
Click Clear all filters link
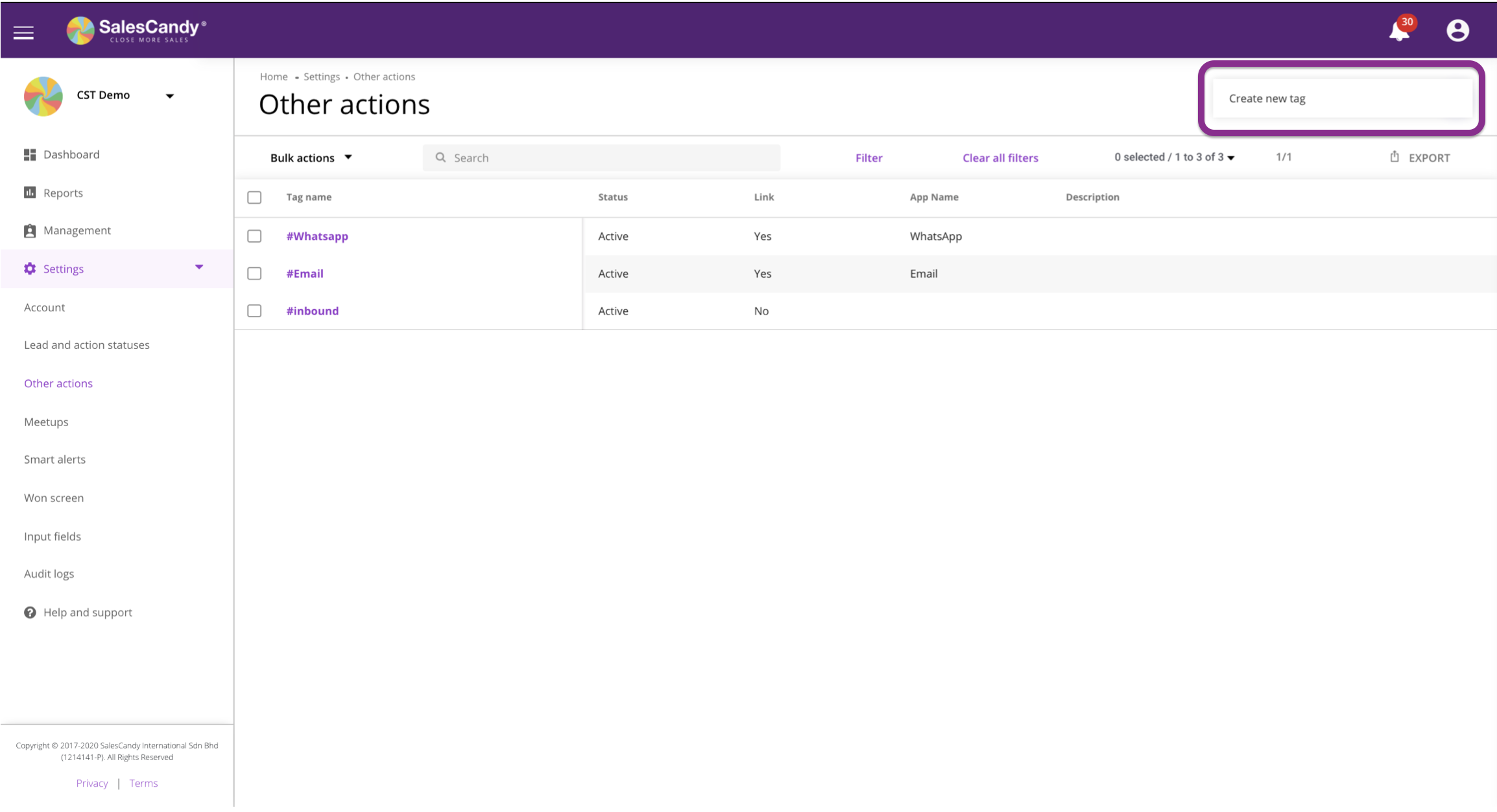click(x=1000, y=158)
